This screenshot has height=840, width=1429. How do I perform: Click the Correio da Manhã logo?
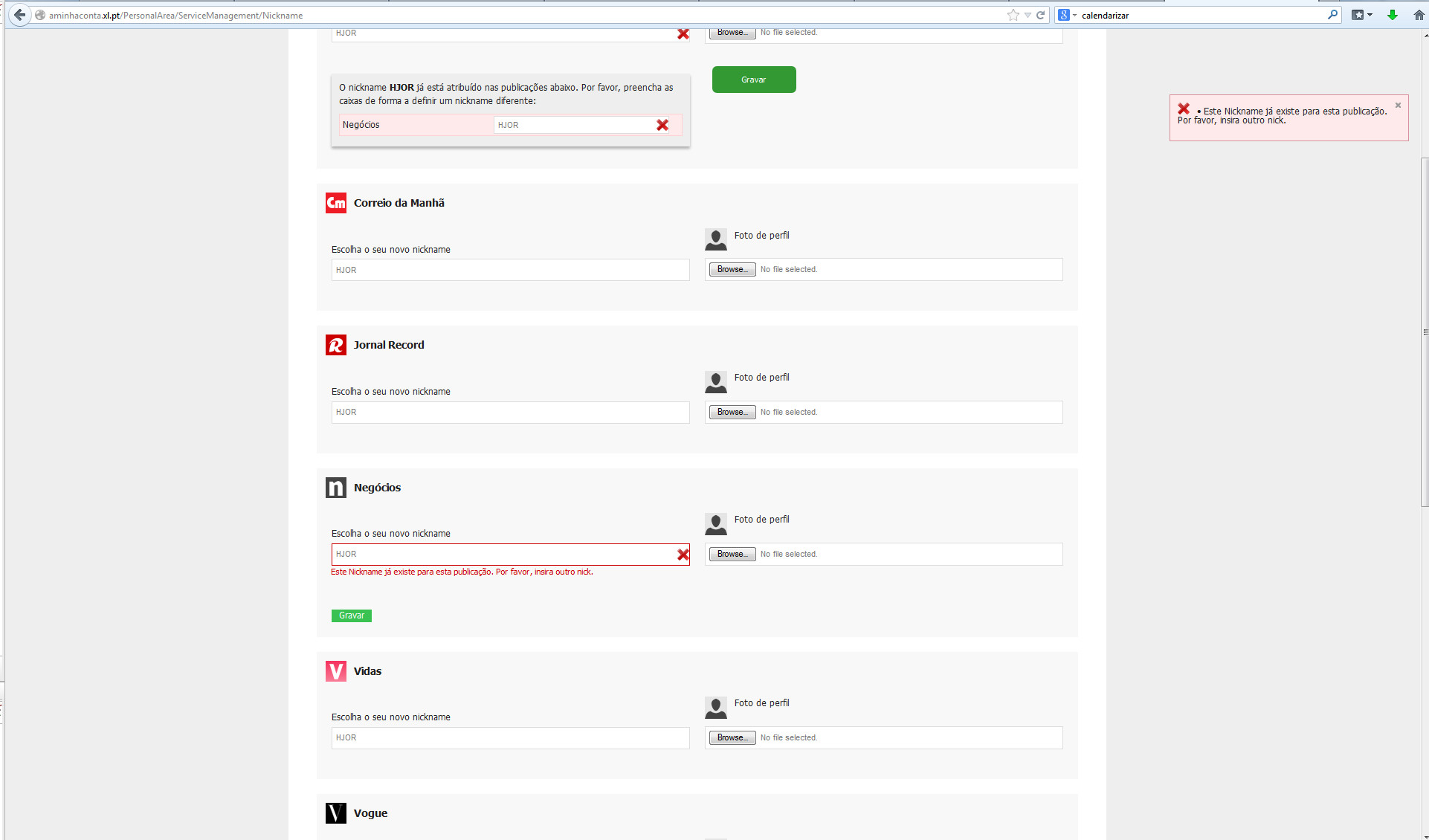click(x=336, y=203)
